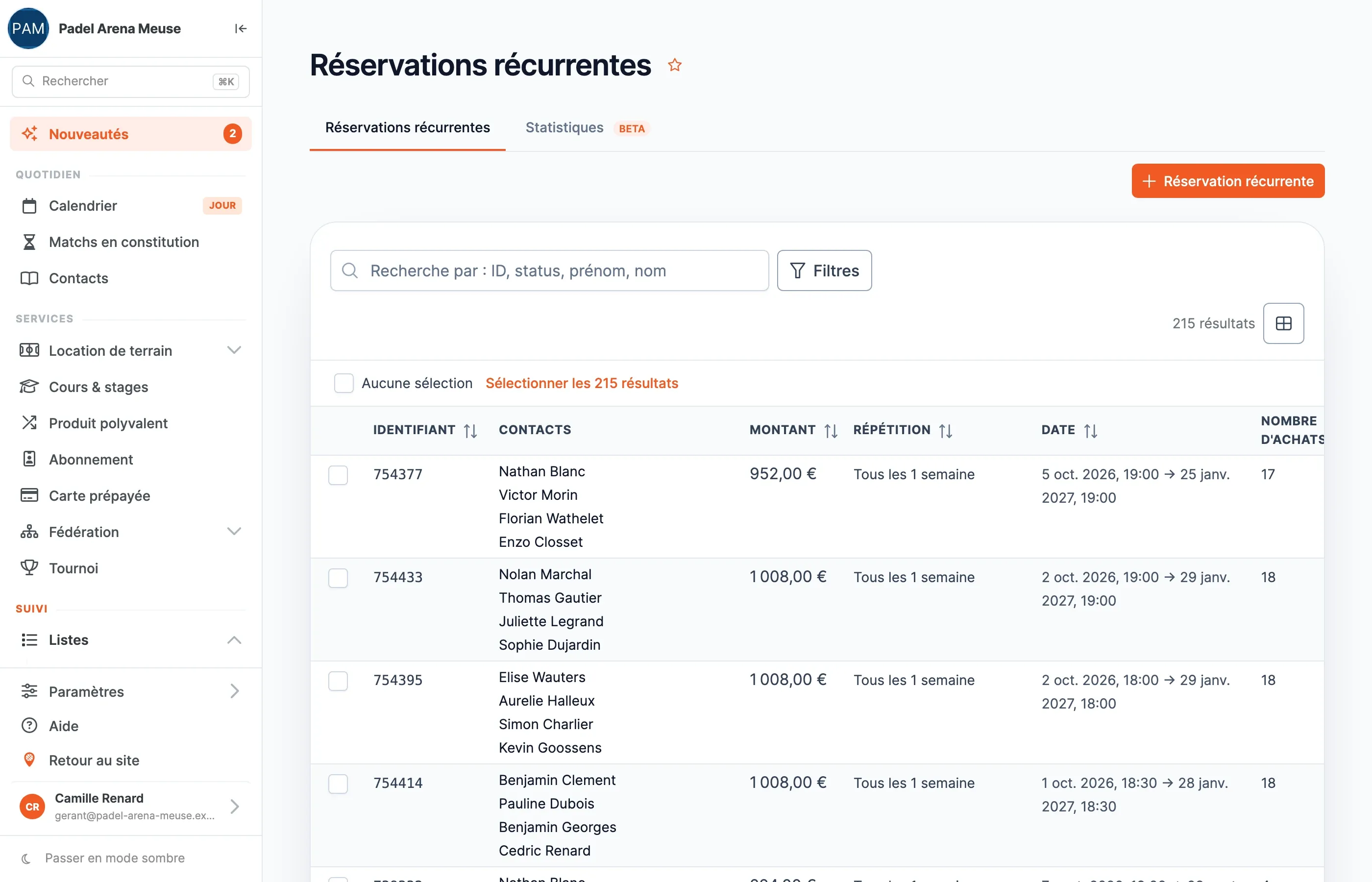This screenshot has height=882, width=1372.
Task: Click the Cours & stages graduation cap icon
Action: click(29, 387)
